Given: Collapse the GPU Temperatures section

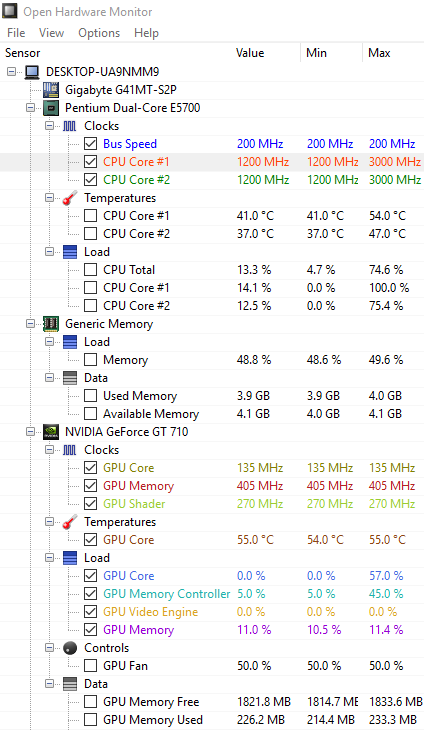Looking at the screenshot, I should (49, 522).
